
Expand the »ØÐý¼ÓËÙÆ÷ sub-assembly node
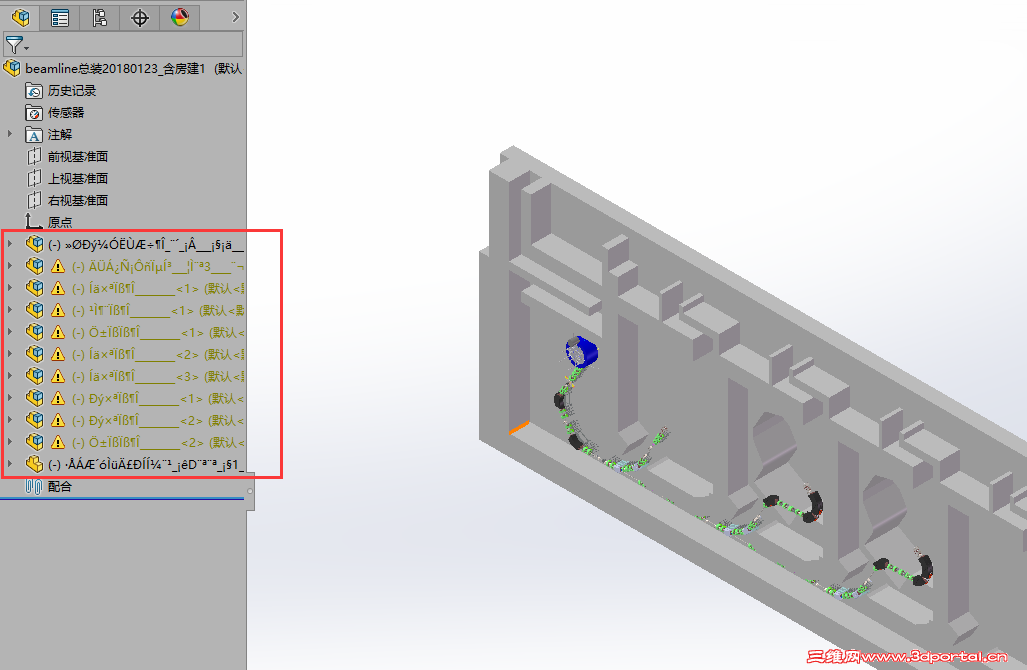coord(10,244)
